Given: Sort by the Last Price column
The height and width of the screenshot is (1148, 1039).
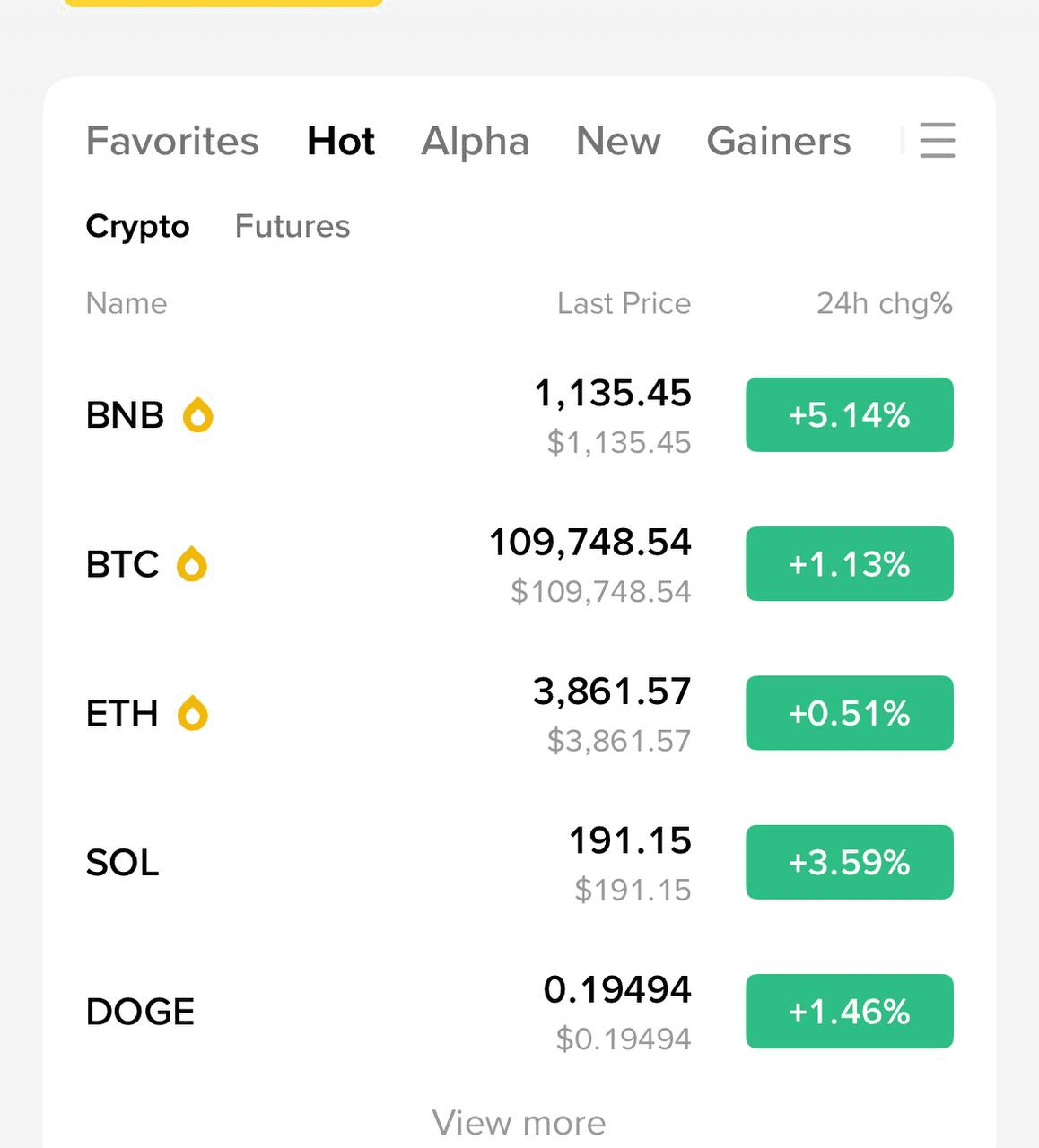Looking at the screenshot, I should coord(624,304).
